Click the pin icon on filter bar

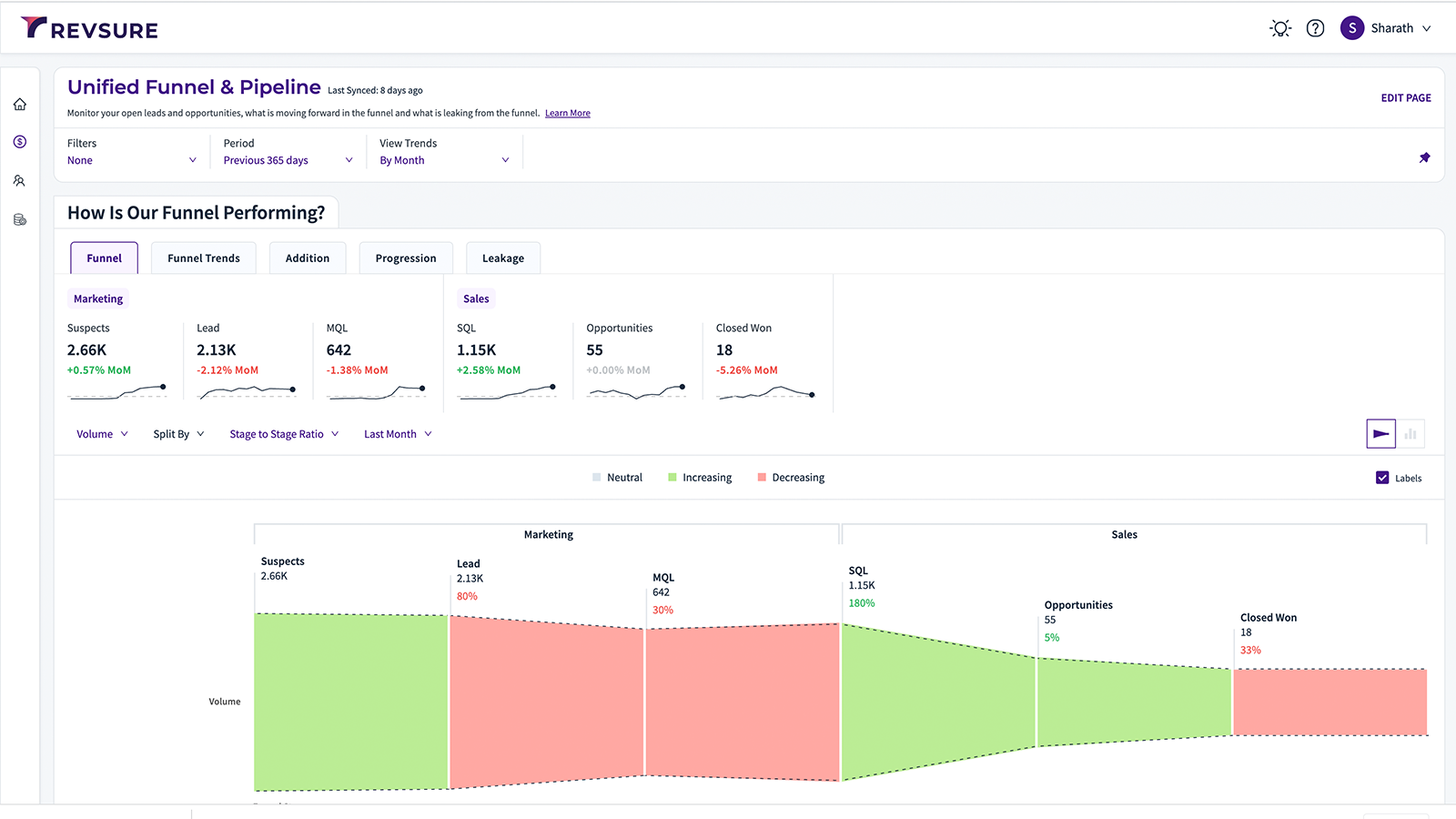(x=1424, y=157)
